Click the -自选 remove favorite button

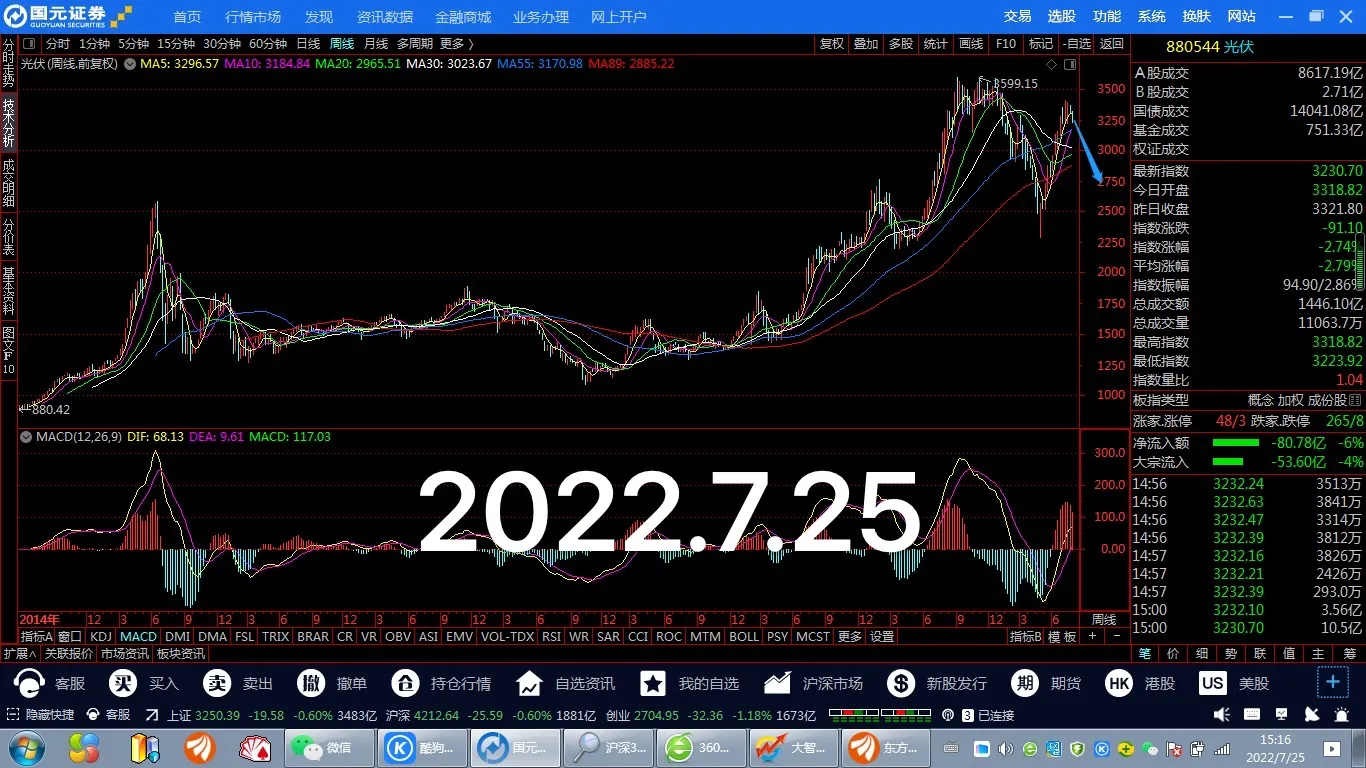coord(1077,44)
